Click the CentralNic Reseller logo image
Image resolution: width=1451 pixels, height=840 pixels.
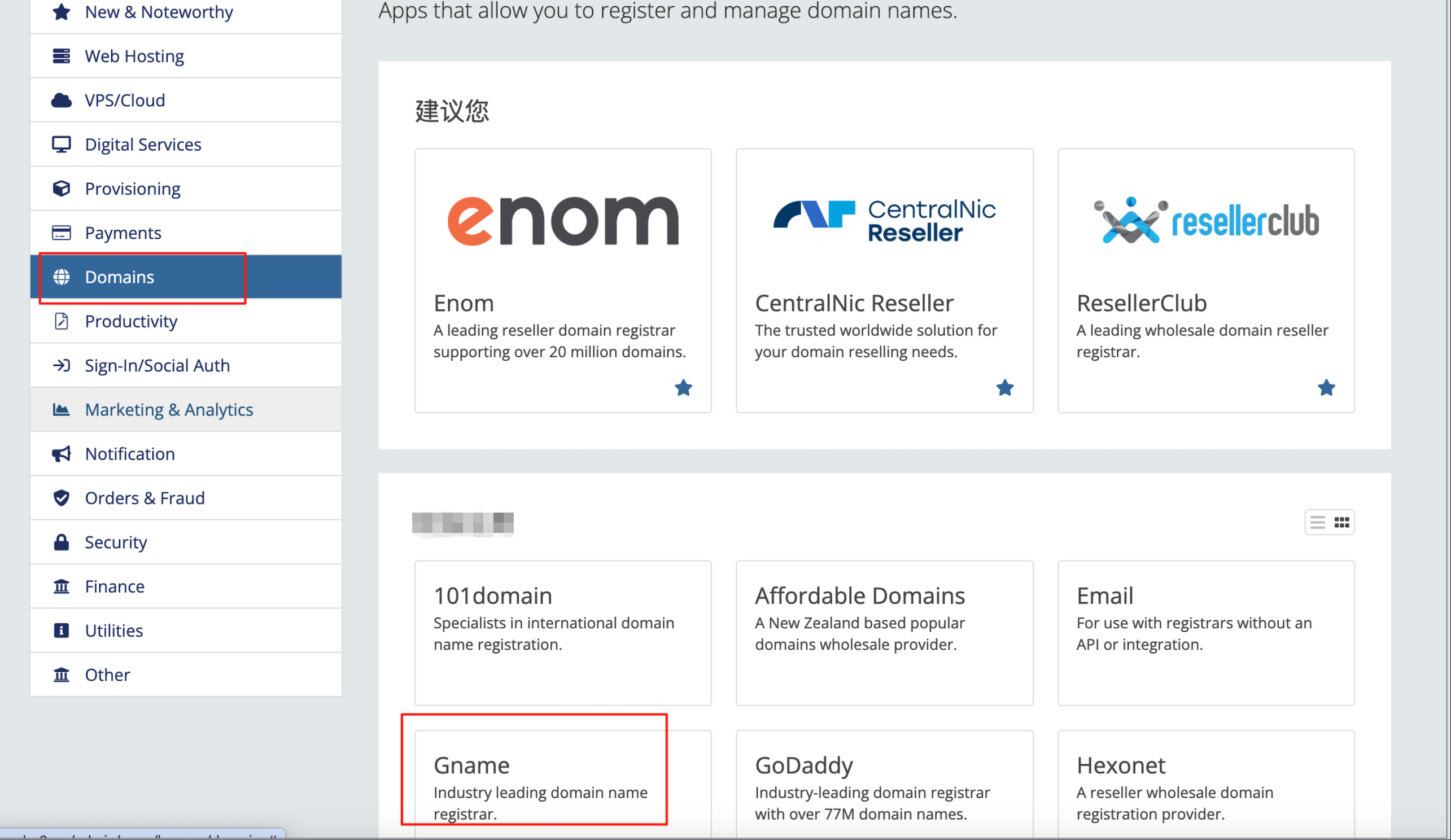(x=884, y=221)
